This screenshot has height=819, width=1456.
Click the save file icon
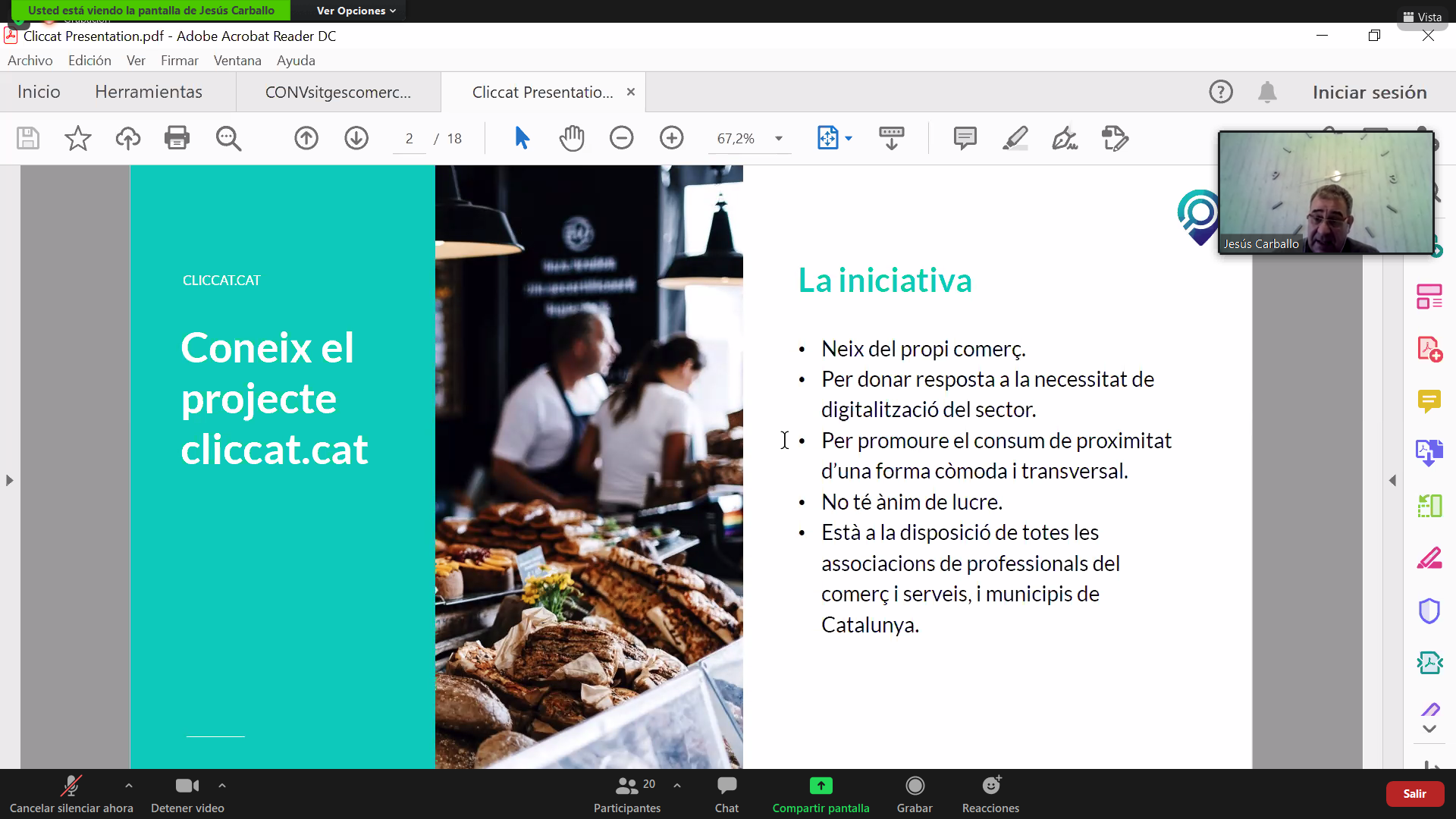(28, 138)
